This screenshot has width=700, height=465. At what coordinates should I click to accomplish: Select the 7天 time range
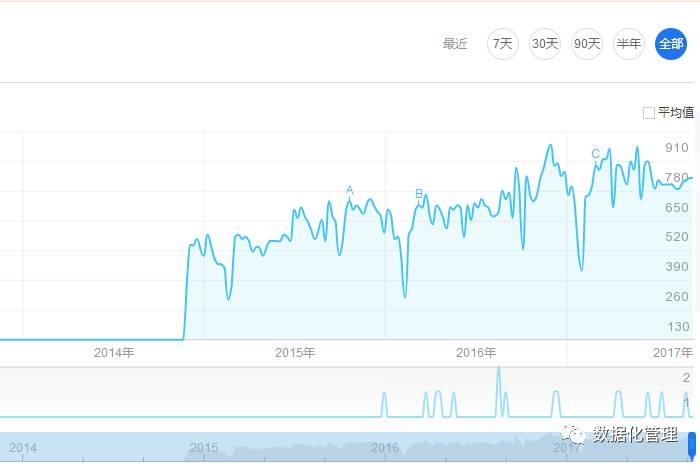click(x=503, y=44)
